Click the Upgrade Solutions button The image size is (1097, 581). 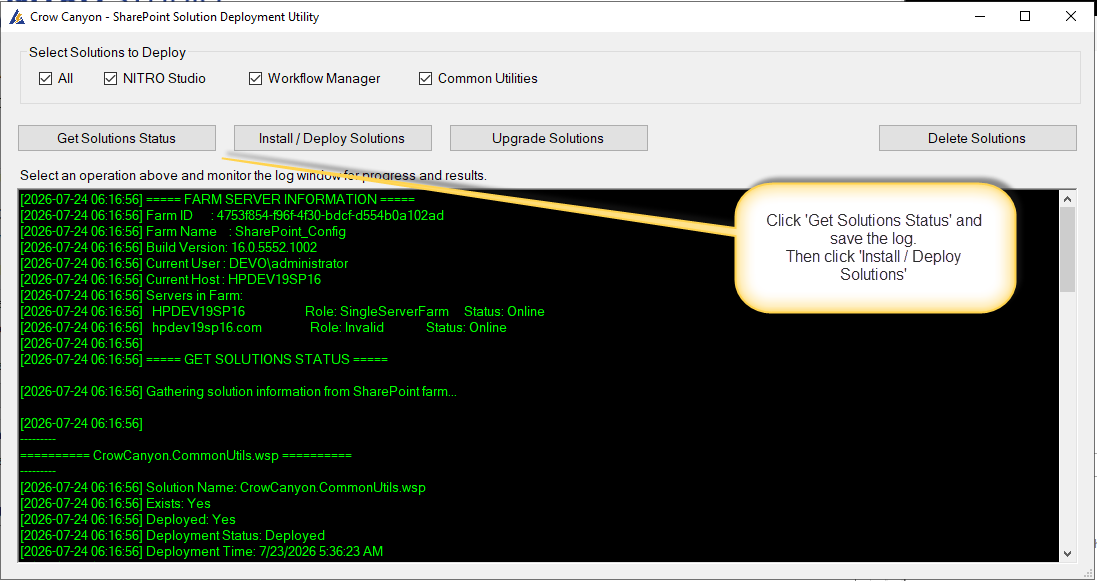click(x=548, y=138)
